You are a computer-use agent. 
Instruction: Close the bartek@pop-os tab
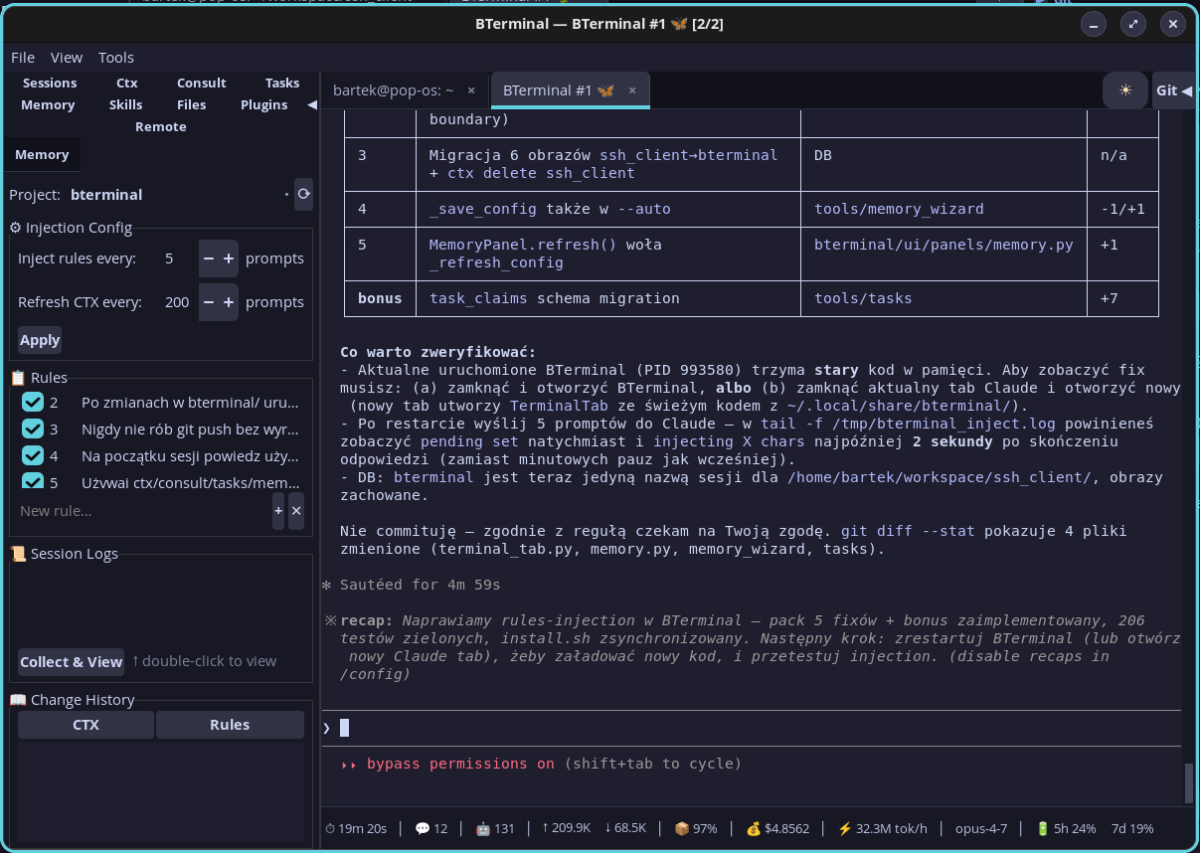(x=473, y=90)
